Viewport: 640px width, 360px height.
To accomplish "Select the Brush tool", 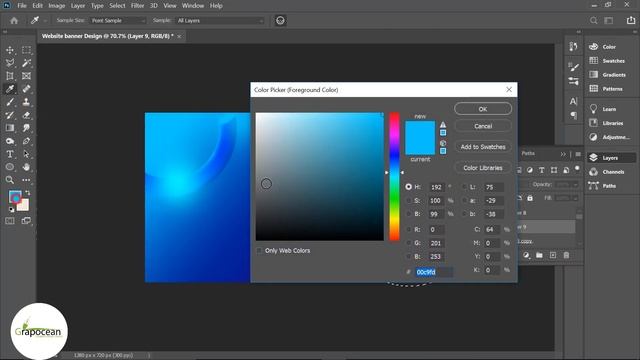I will tap(10, 102).
